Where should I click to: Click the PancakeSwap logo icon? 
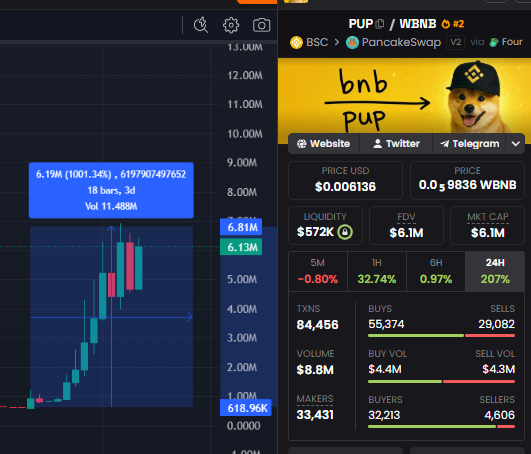[x=352, y=43]
